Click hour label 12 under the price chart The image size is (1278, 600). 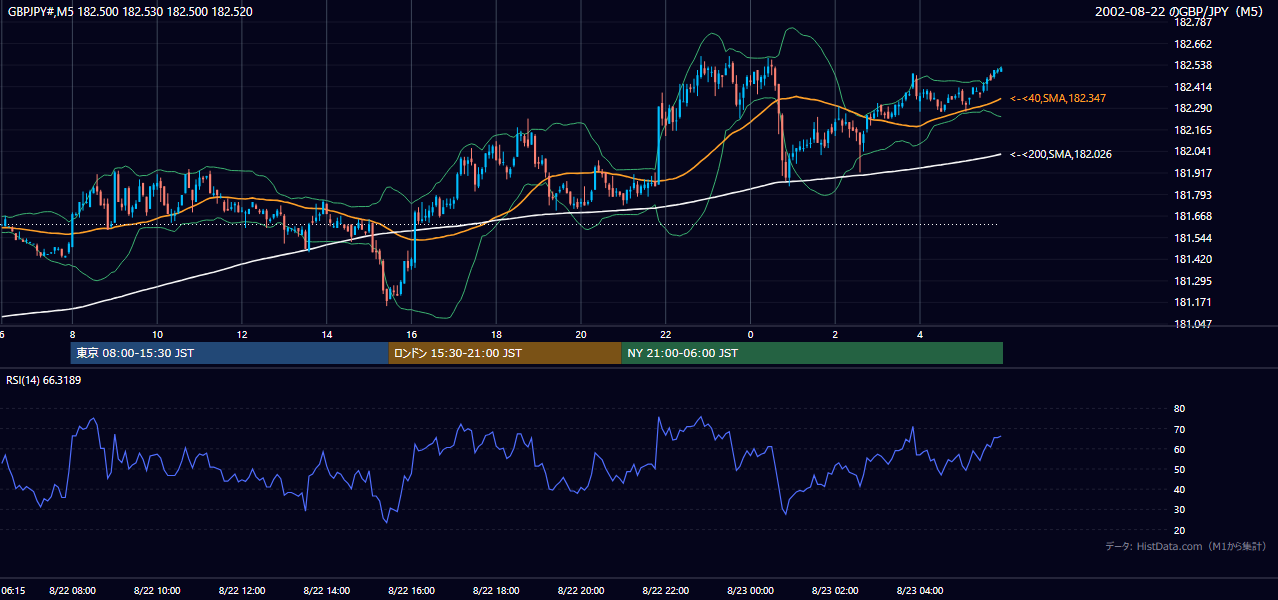click(242, 333)
